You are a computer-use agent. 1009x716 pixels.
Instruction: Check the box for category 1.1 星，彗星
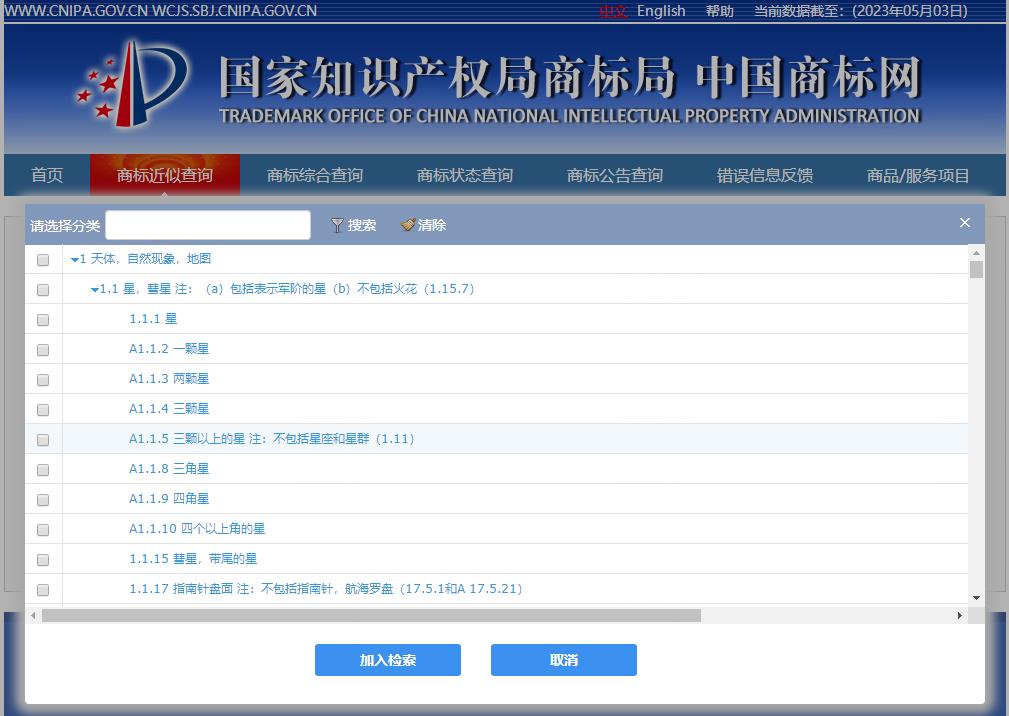pos(43,289)
